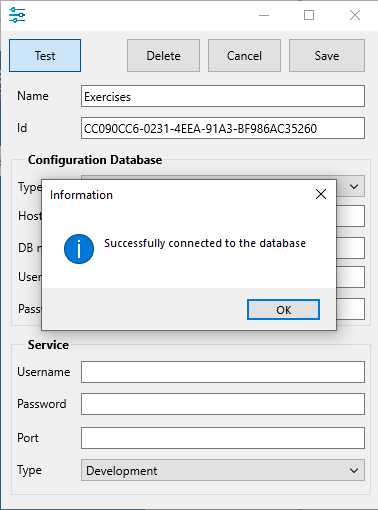Click the Host field's visible right portion

(x=350, y=216)
